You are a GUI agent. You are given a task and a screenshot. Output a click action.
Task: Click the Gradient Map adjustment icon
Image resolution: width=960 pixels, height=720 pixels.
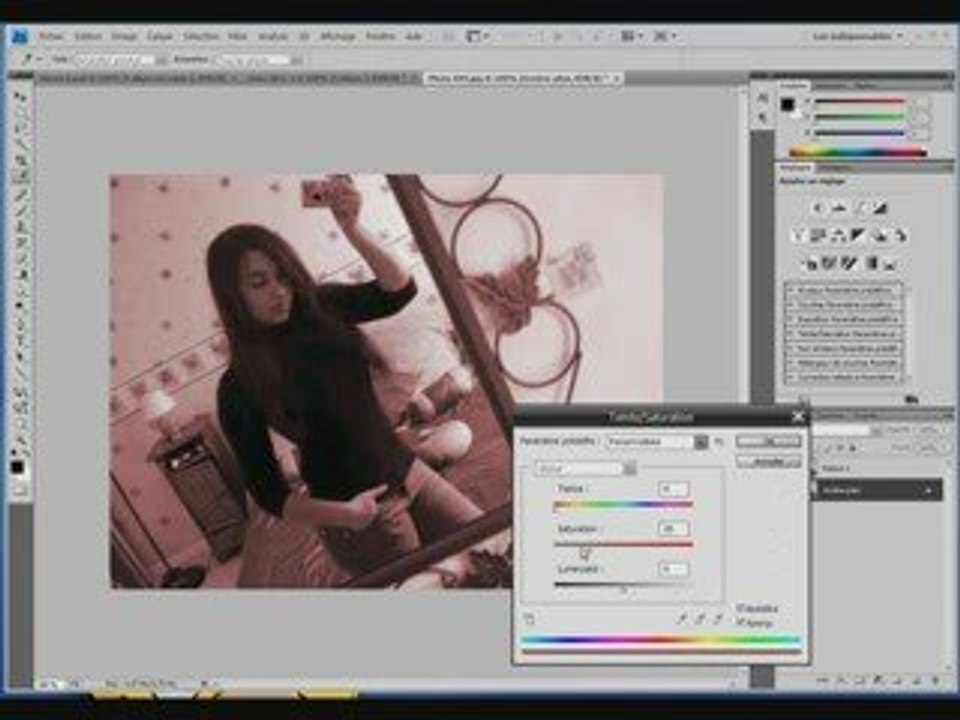(870, 263)
